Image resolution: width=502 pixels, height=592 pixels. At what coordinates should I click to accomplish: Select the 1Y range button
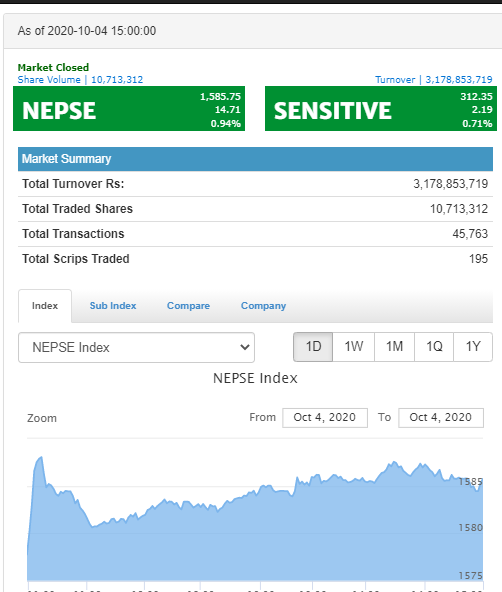[x=473, y=347]
